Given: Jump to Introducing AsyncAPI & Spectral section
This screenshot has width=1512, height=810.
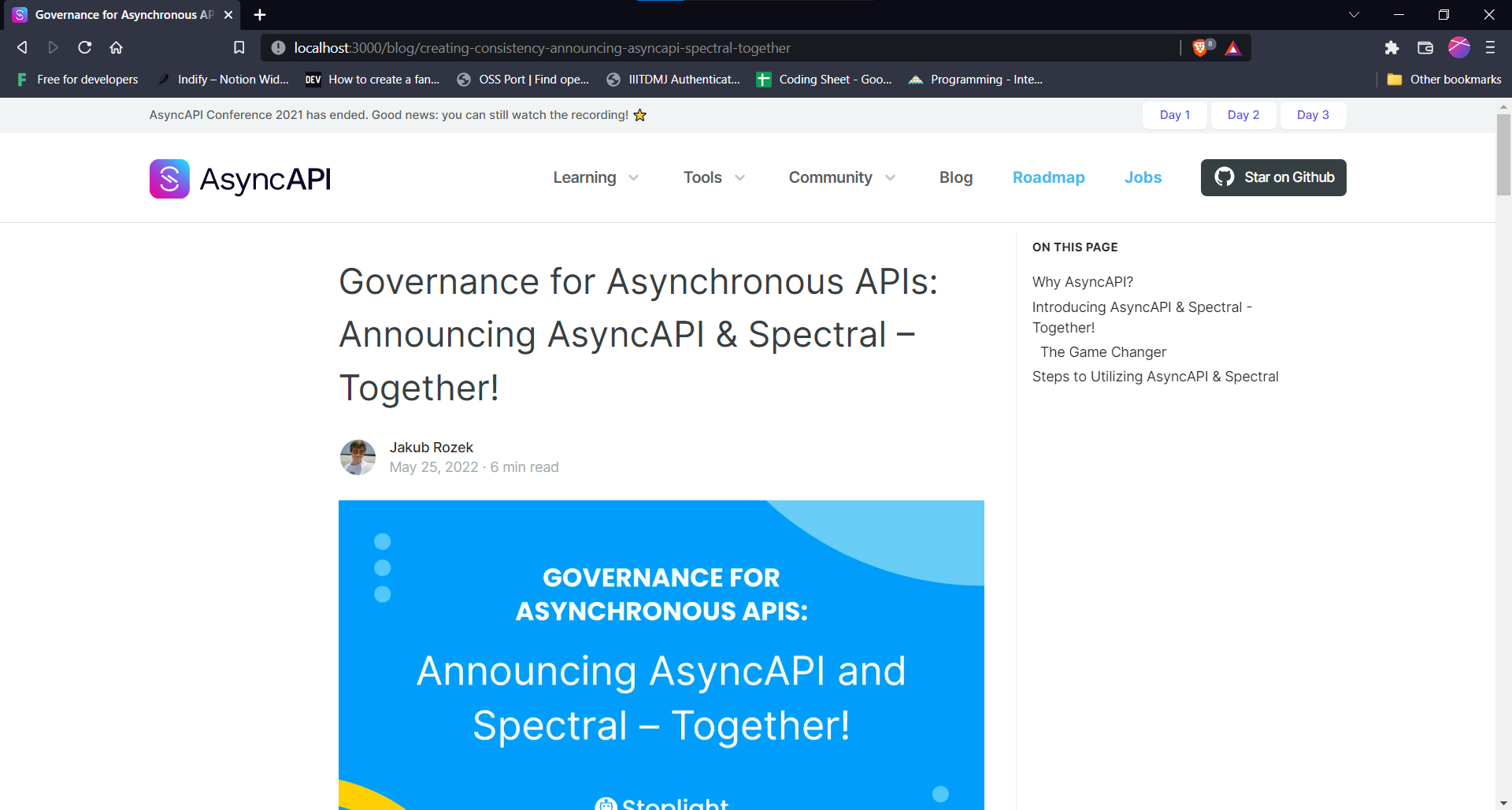Looking at the screenshot, I should tap(1142, 318).
